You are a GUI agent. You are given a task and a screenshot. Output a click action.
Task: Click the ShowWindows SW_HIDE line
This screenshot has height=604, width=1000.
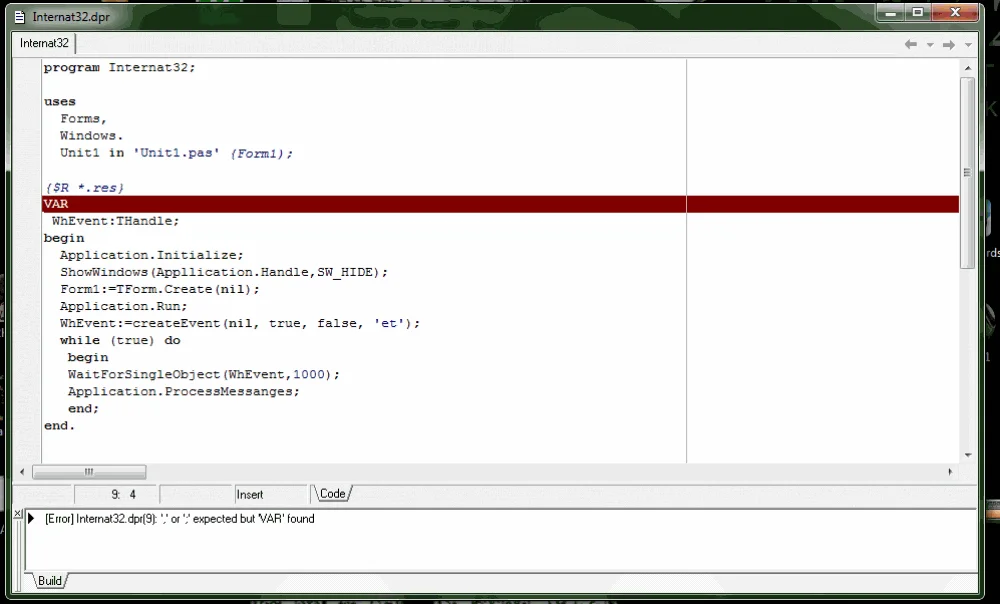click(224, 272)
